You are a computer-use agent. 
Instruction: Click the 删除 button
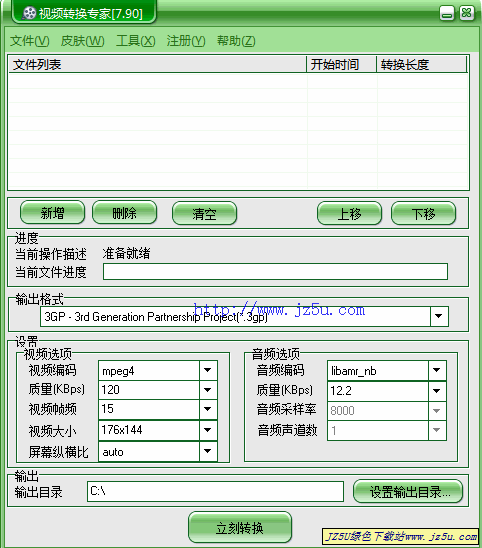tap(124, 213)
